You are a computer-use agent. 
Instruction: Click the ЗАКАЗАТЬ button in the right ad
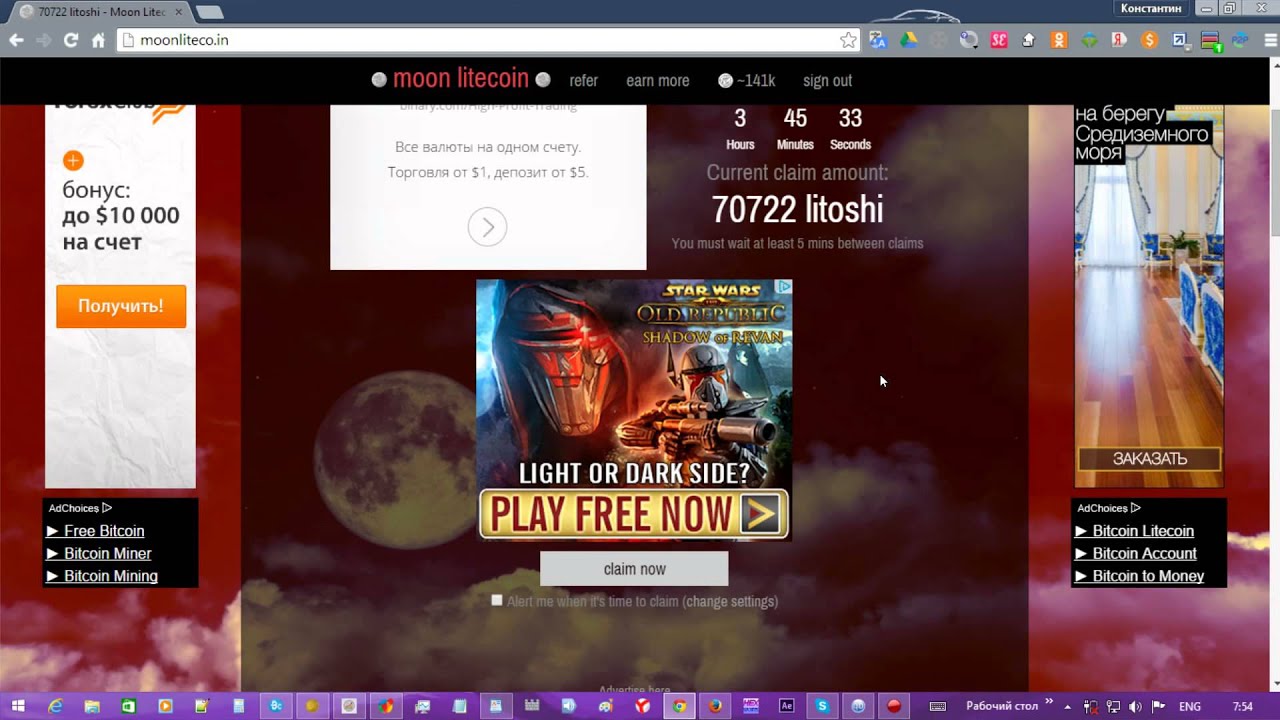coord(1150,459)
